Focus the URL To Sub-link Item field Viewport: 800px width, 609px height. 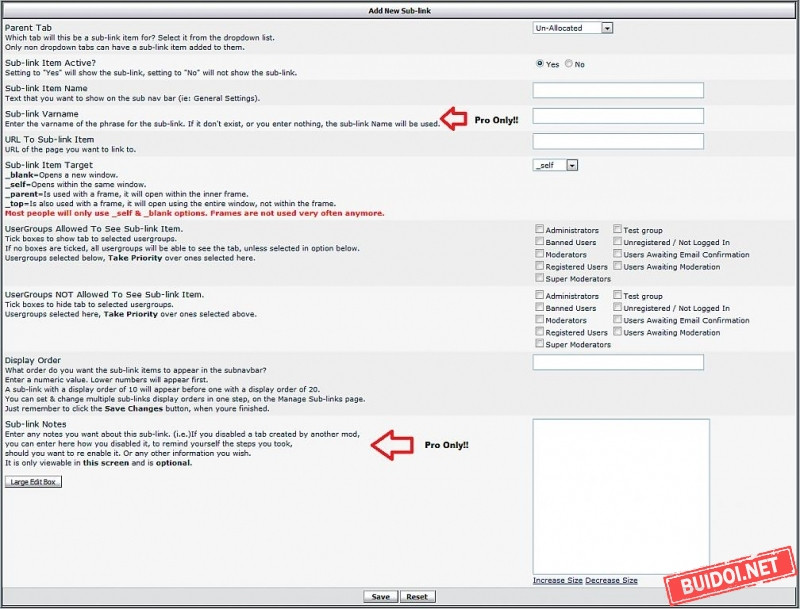coord(618,141)
